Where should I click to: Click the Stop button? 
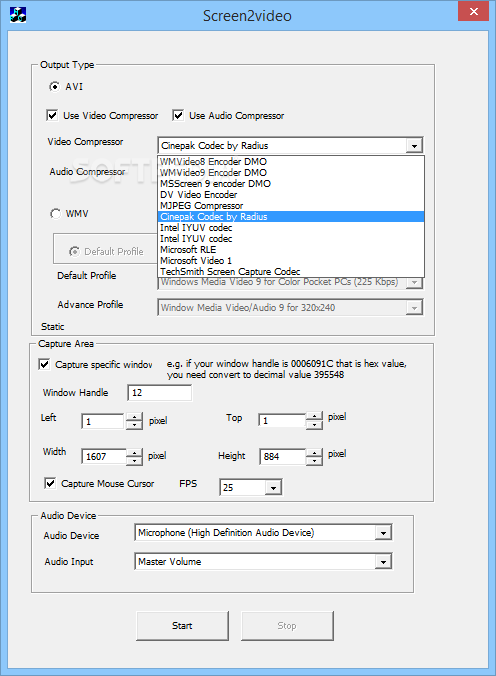(x=287, y=626)
